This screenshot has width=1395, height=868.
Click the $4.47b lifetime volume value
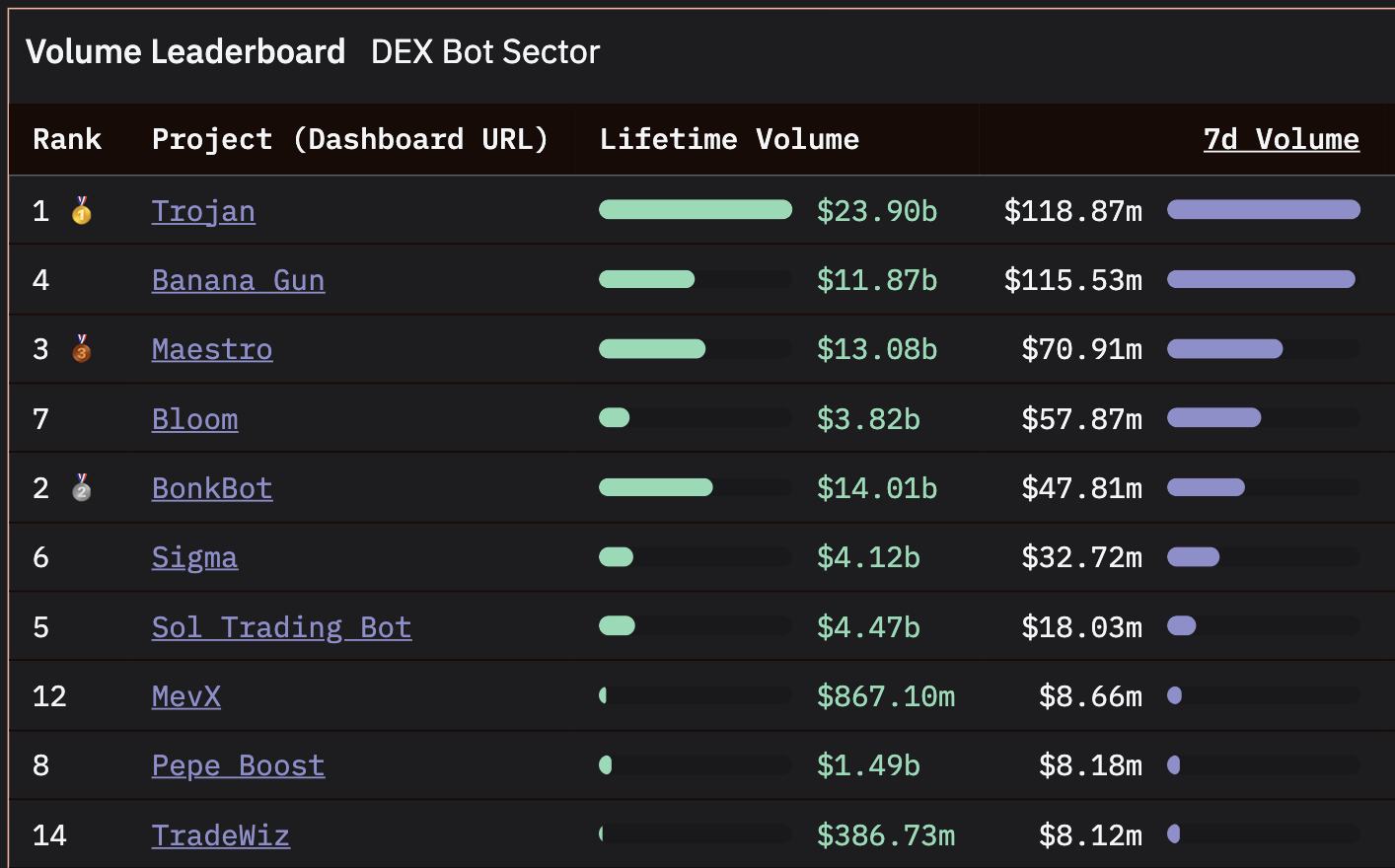868,627
